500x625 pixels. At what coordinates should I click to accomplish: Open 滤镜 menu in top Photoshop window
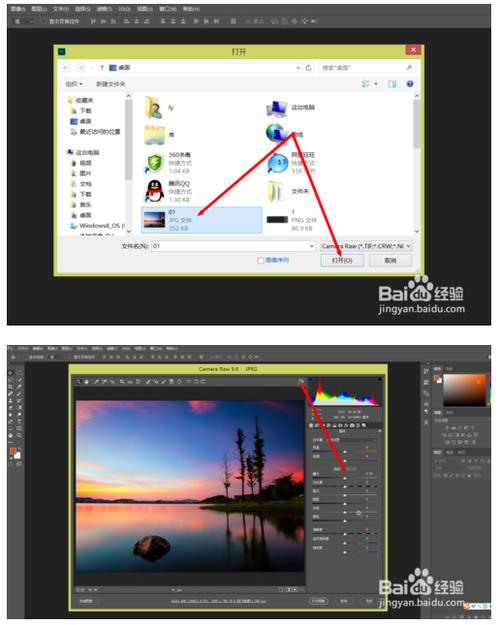(x=104, y=9)
